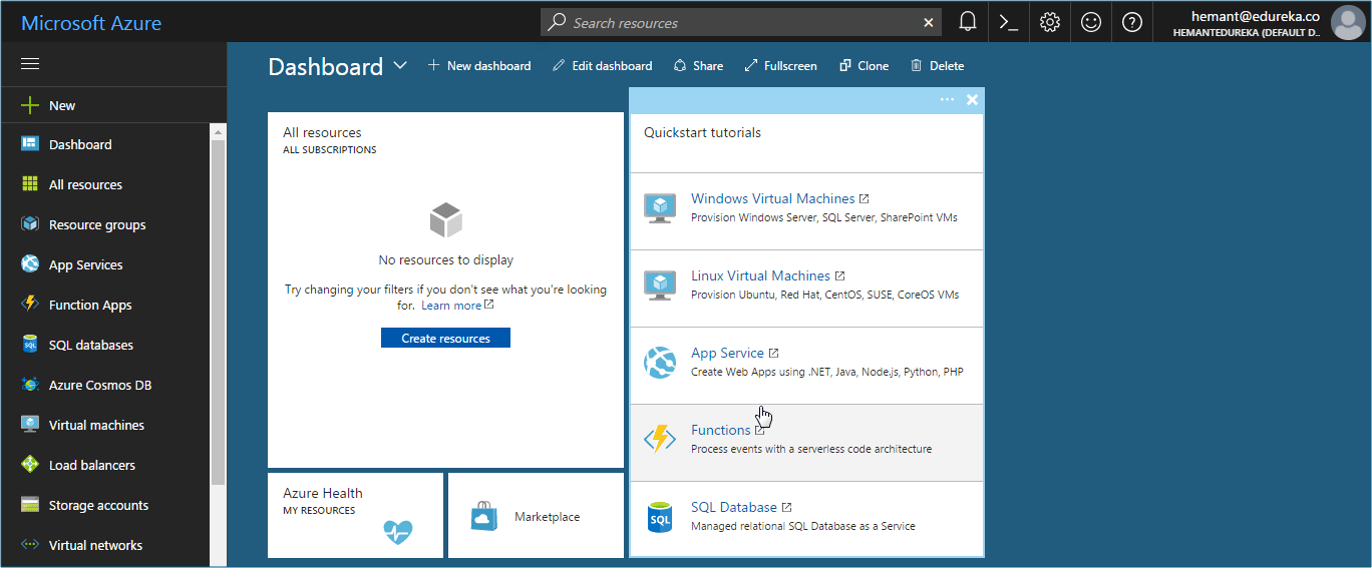This screenshot has height=568, width=1372.
Task: Open App Services label in sidebar
Action: point(86,265)
